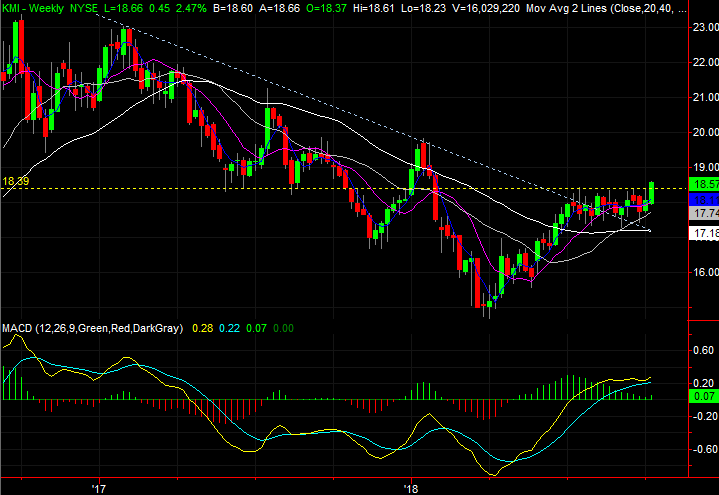The height and width of the screenshot is (495, 719).
Task: Click the cyan MACD signal value 0.22
Action: pos(229,328)
